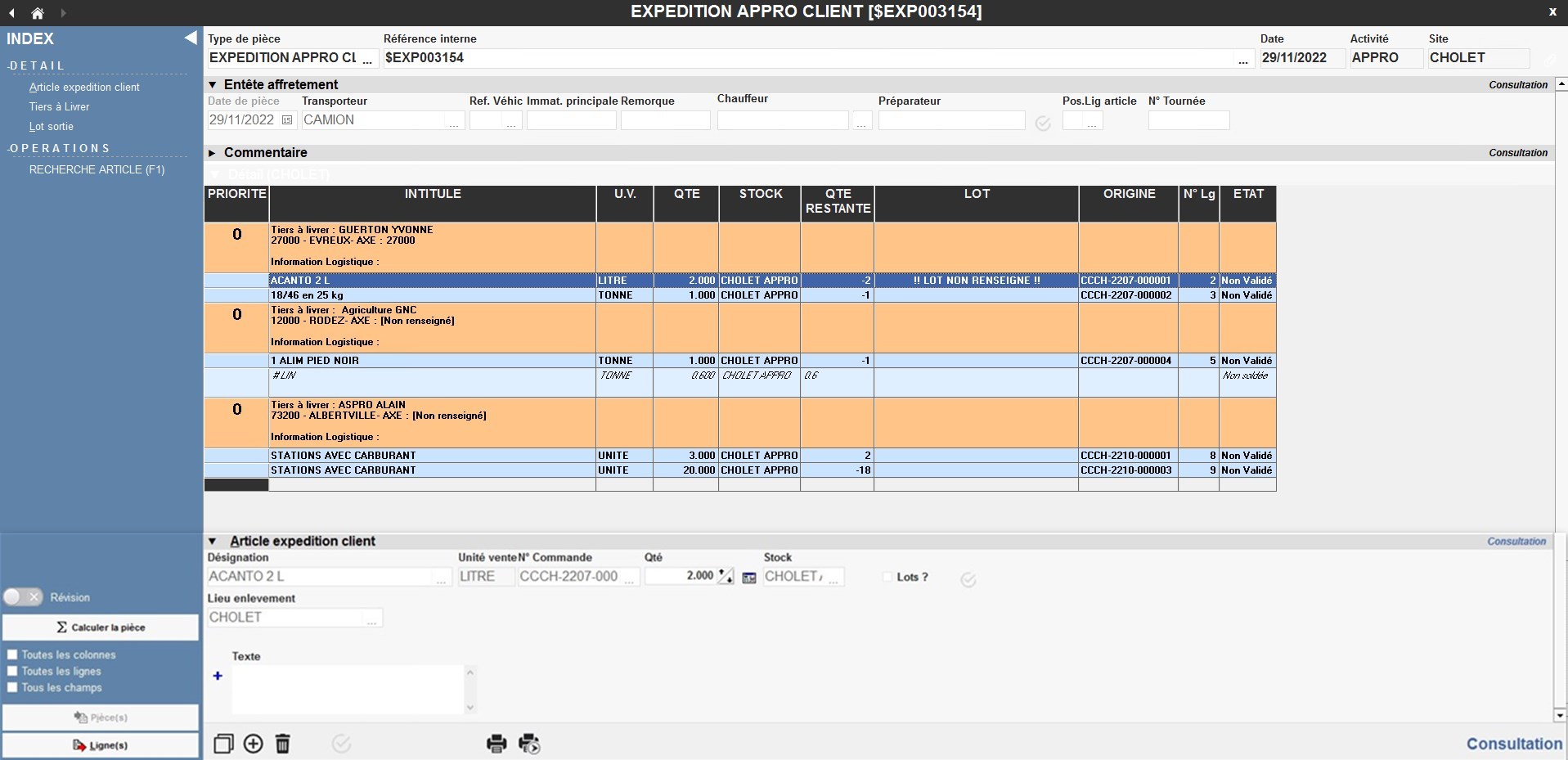Click the duplicate line icon at bottom

tap(223, 744)
